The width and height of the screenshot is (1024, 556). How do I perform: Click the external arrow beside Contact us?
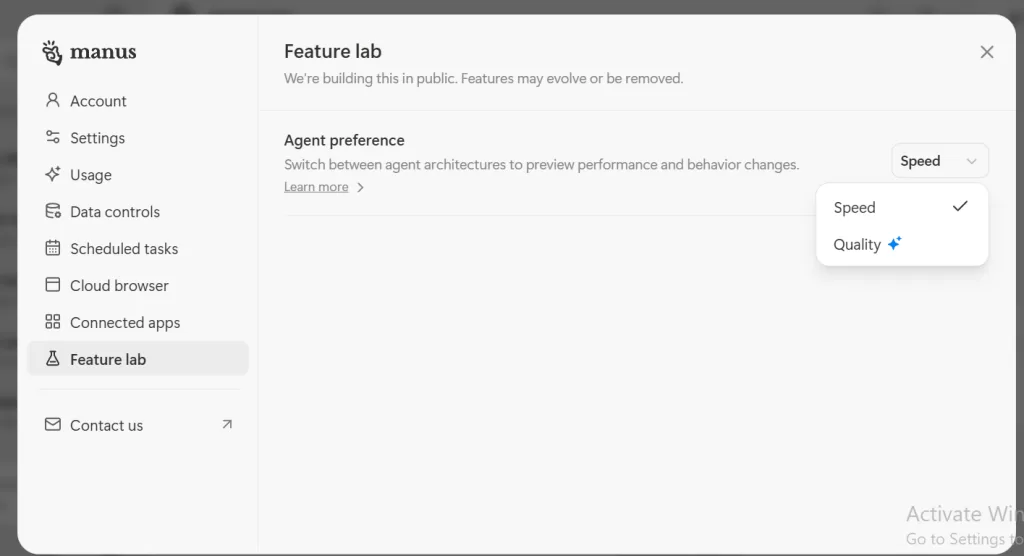point(227,425)
